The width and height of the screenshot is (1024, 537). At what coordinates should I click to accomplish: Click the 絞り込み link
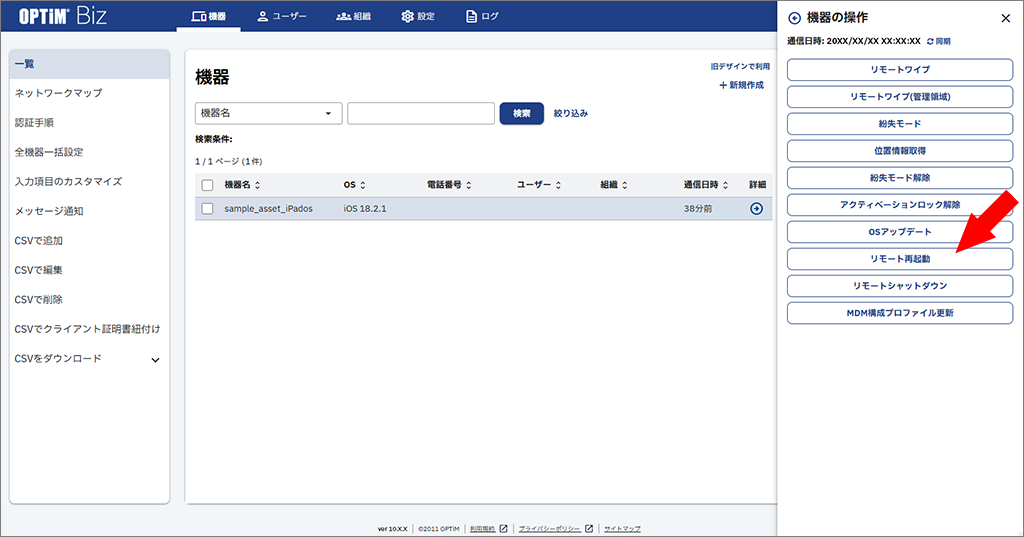point(571,113)
